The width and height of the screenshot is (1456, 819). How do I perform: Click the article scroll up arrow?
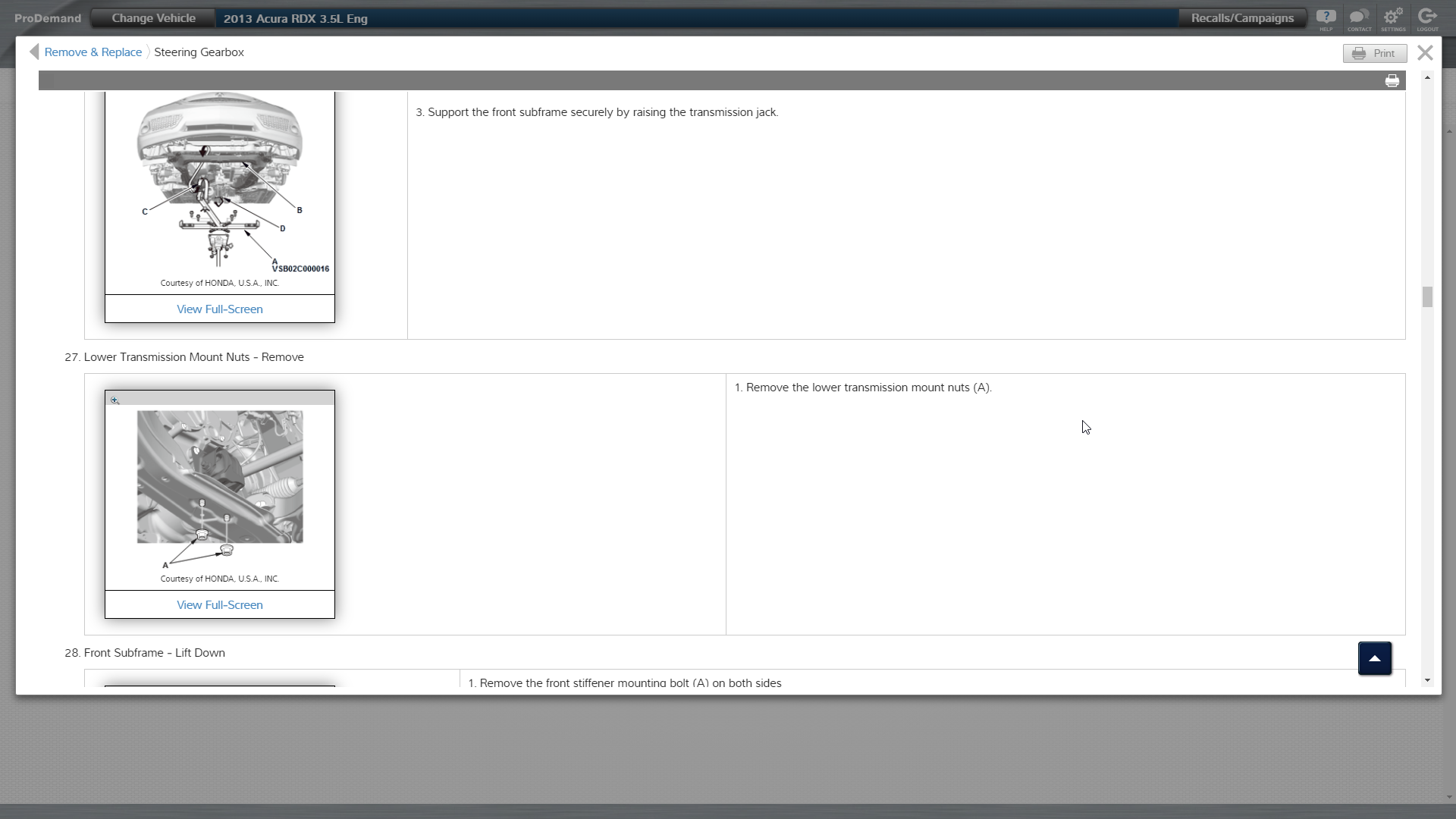pos(1427,78)
